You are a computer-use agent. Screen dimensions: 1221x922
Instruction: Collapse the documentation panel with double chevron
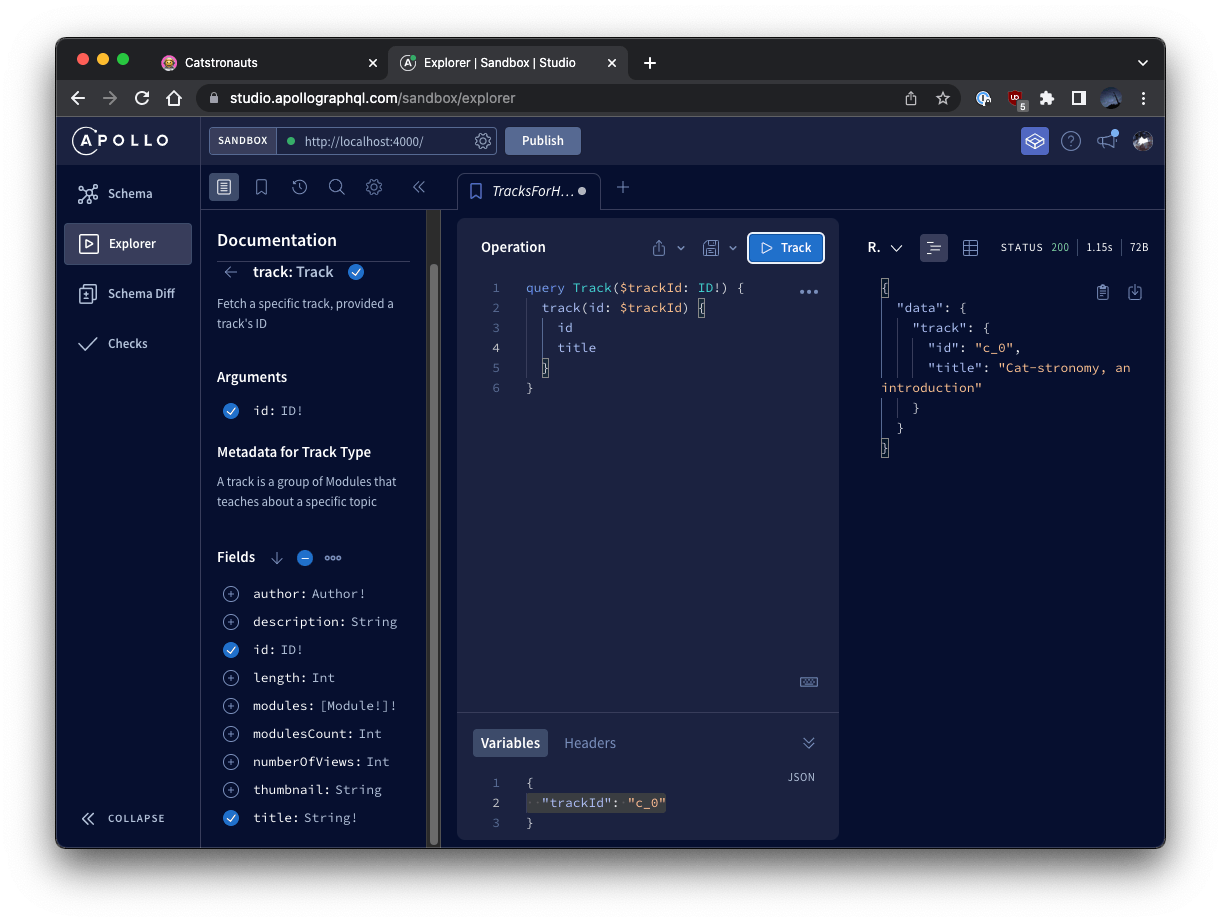pos(419,187)
